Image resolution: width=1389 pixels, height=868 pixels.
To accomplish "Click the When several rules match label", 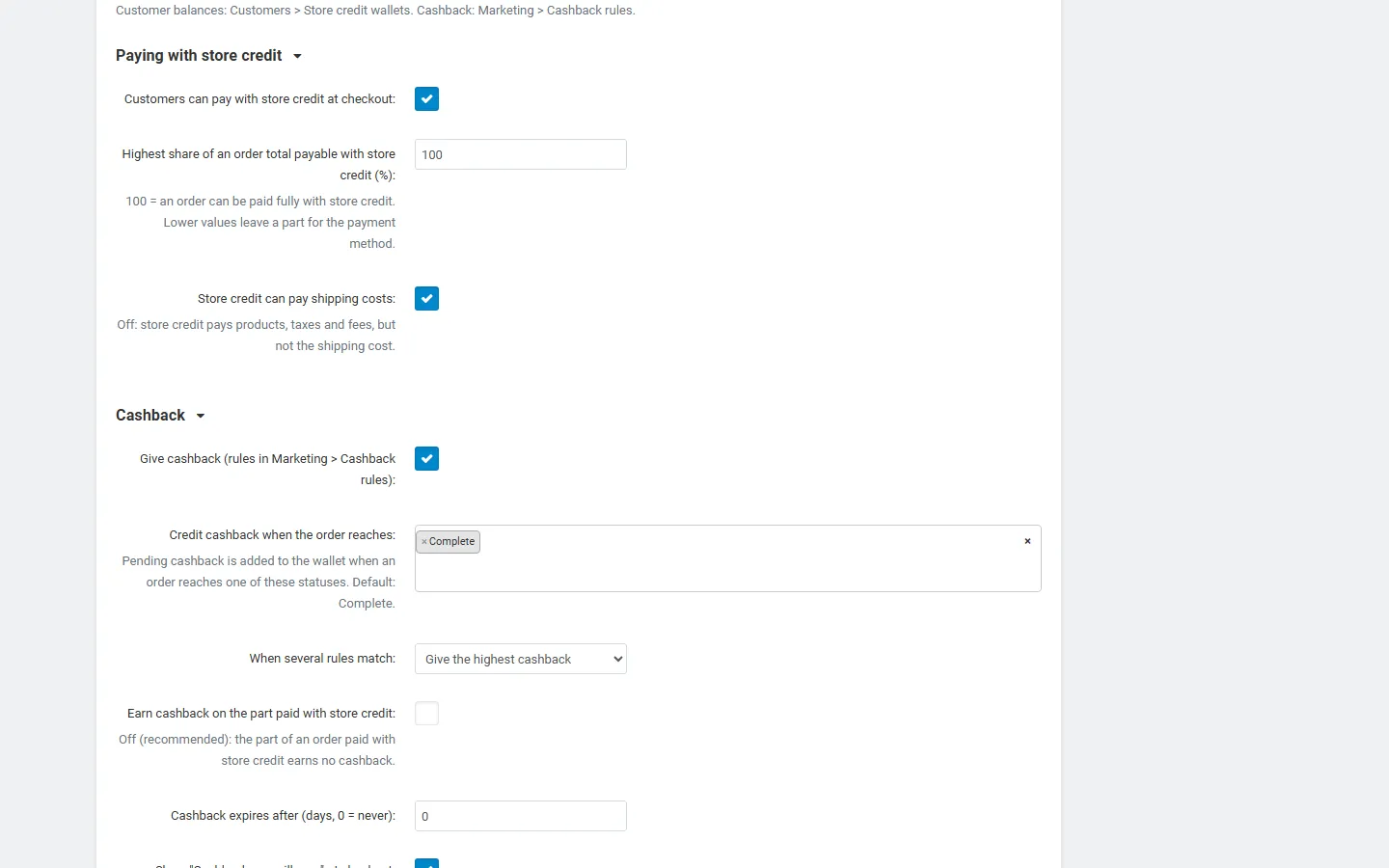I will 322,659.
